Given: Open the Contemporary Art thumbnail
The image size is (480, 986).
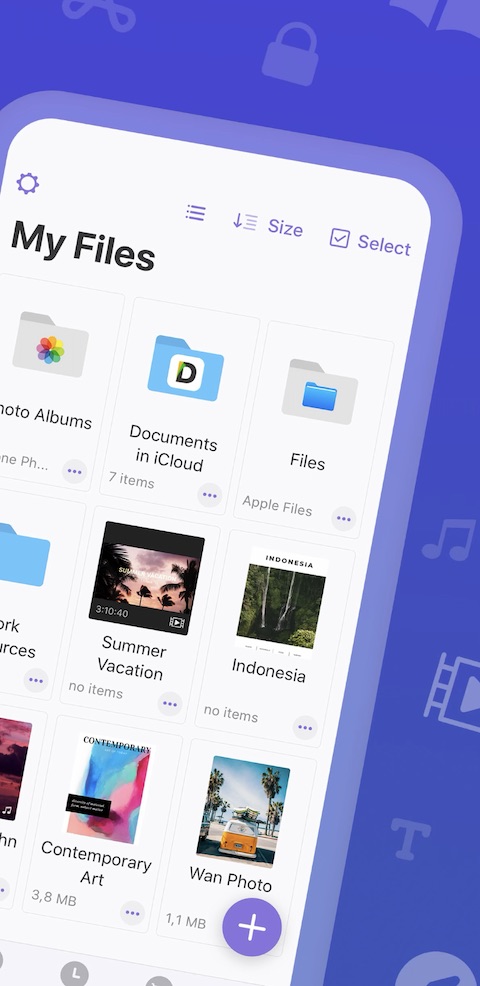Looking at the screenshot, I should (x=109, y=789).
